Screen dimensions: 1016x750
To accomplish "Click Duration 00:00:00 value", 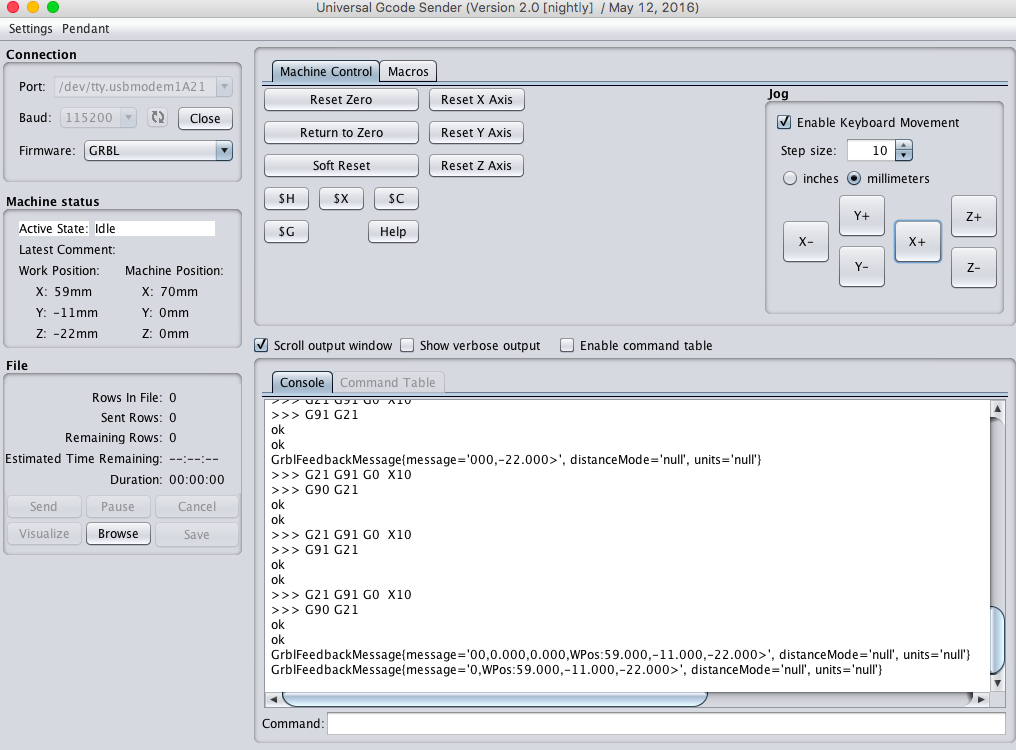I will [197, 480].
